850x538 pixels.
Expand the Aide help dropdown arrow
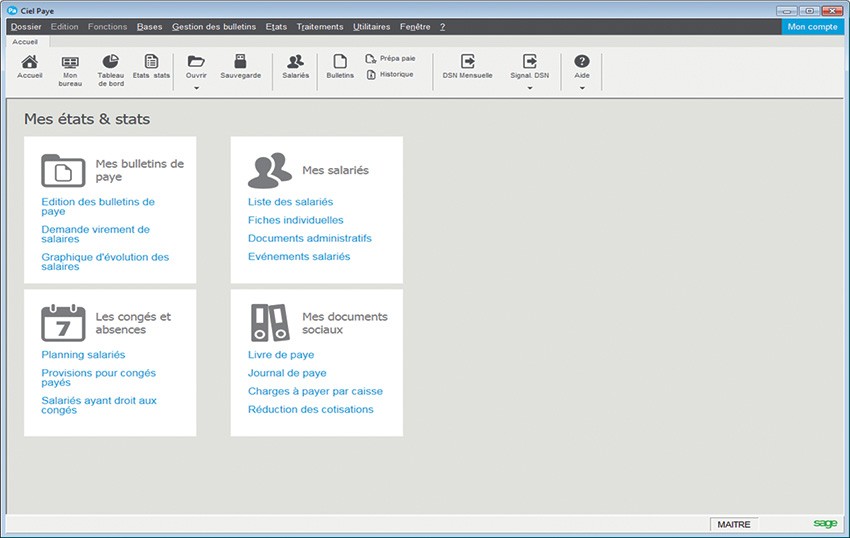click(x=582, y=88)
